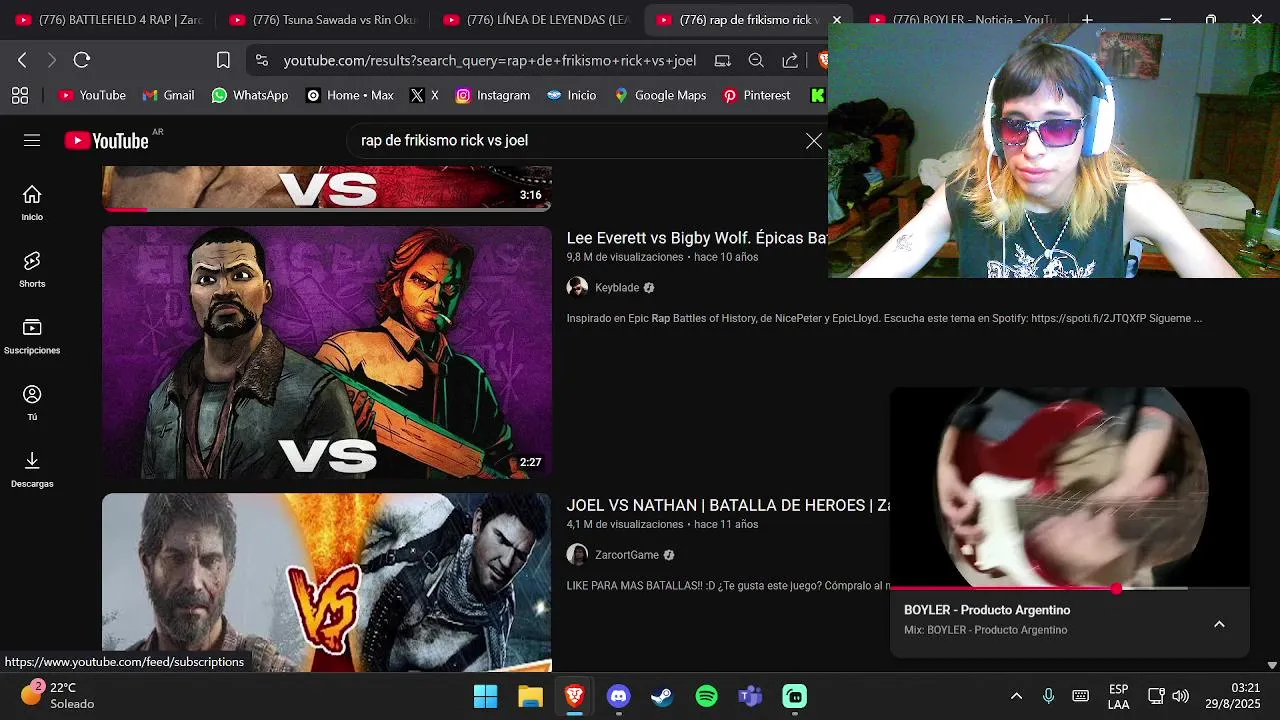Click the YouTube logo
This screenshot has width=1280, height=720.
point(107,140)
